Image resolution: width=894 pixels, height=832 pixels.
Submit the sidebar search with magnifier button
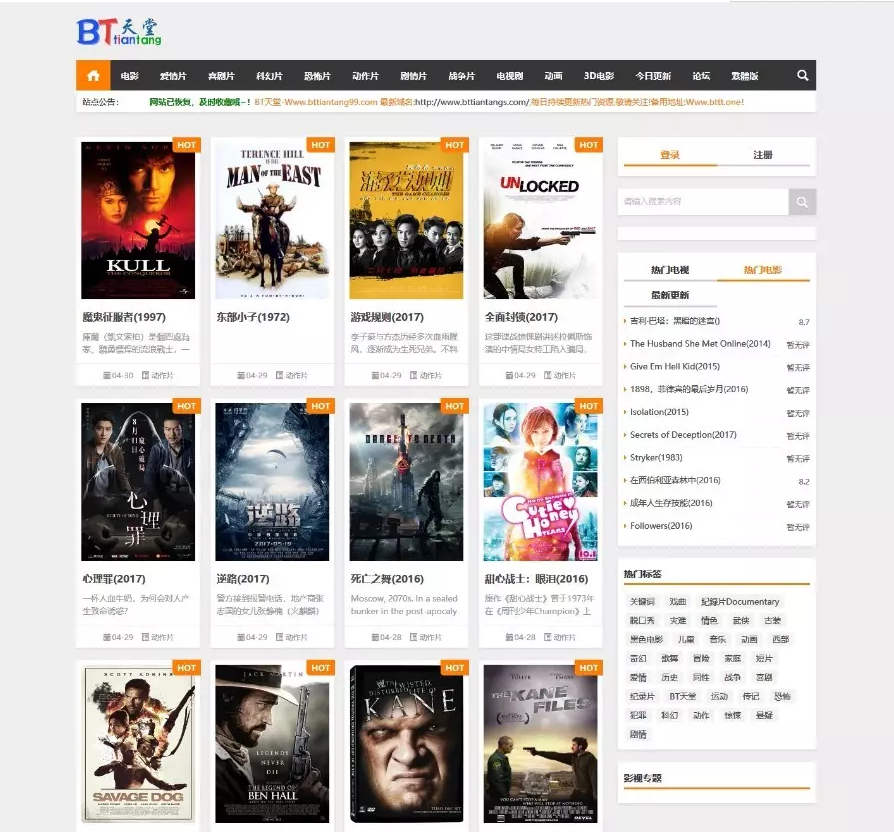[802, 202]
